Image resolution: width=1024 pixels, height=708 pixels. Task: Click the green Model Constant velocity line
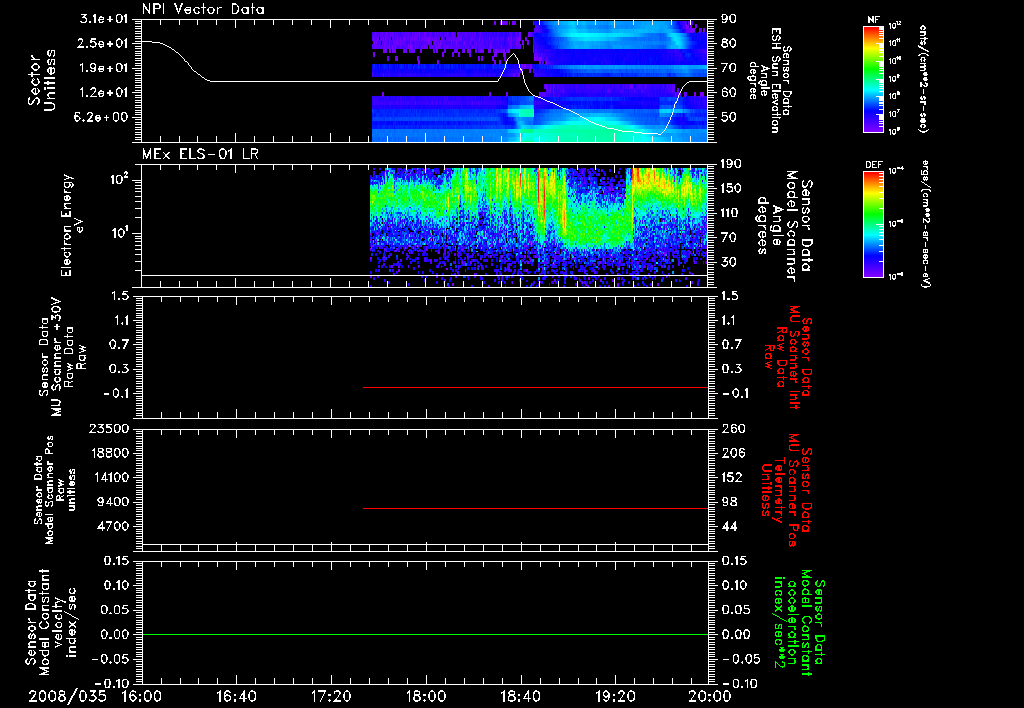[425, 634]
